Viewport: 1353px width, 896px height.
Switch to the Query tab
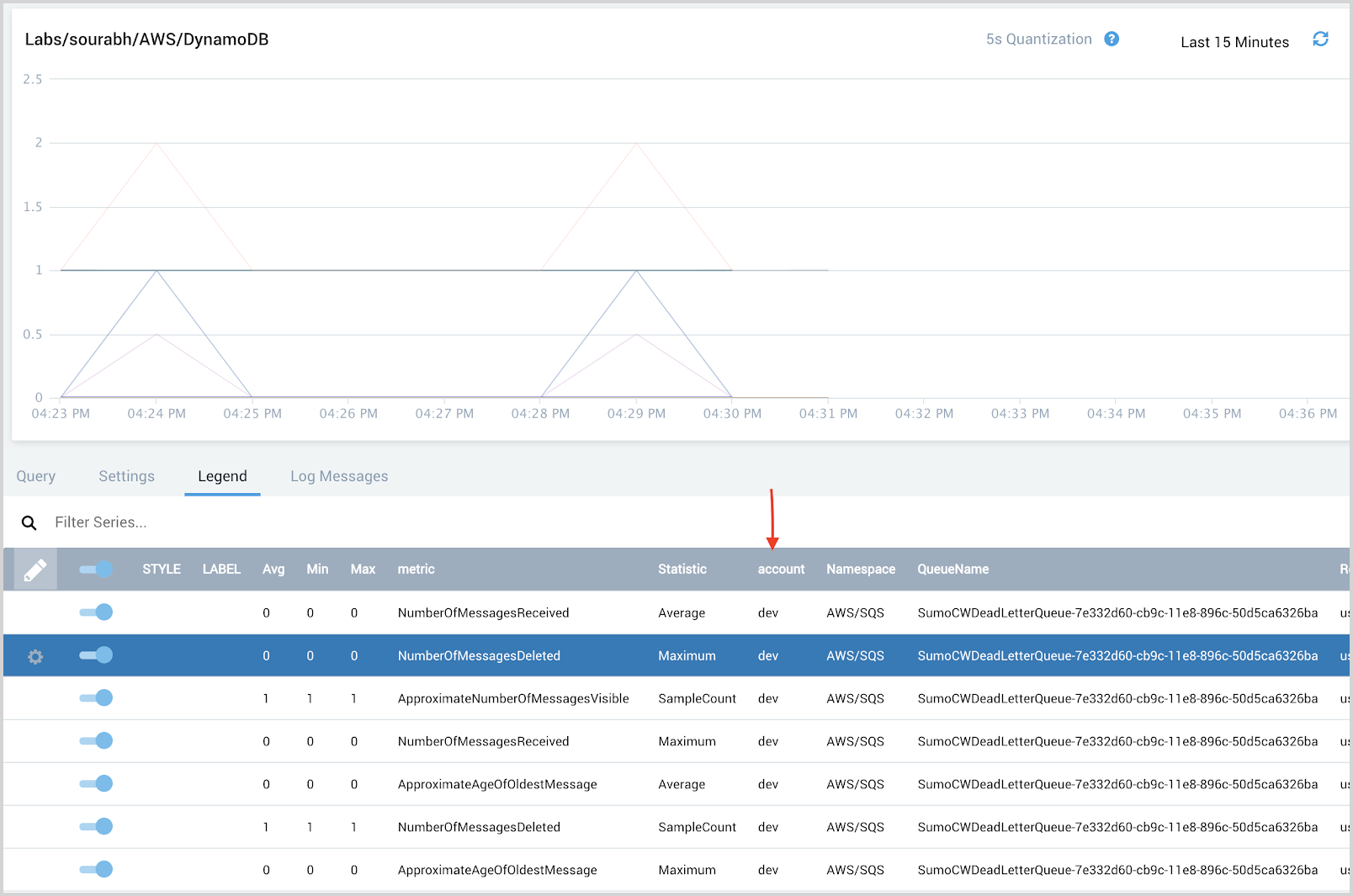click(x=35, y=476)
